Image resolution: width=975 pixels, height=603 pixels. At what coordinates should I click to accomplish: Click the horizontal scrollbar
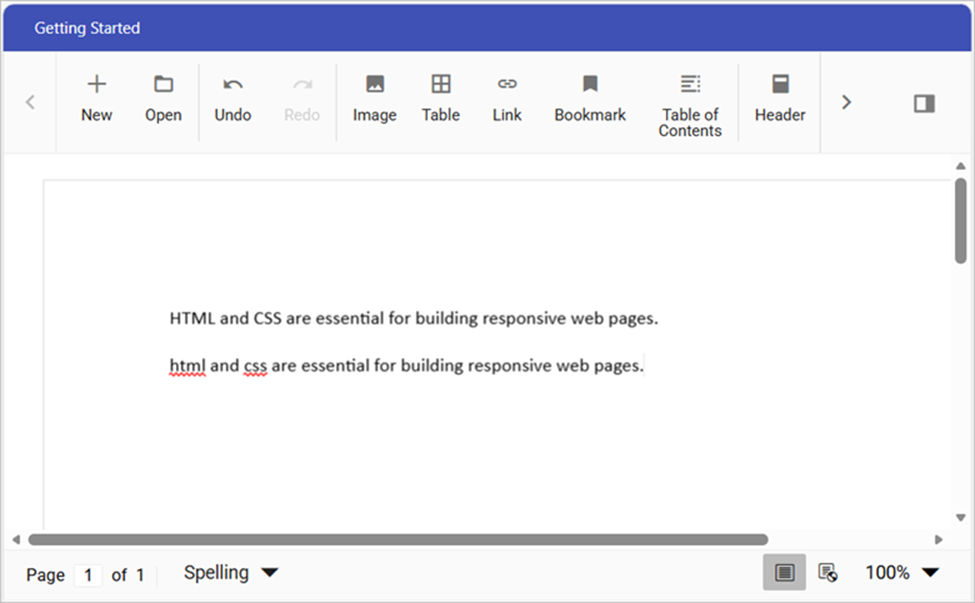coord(400,538)
